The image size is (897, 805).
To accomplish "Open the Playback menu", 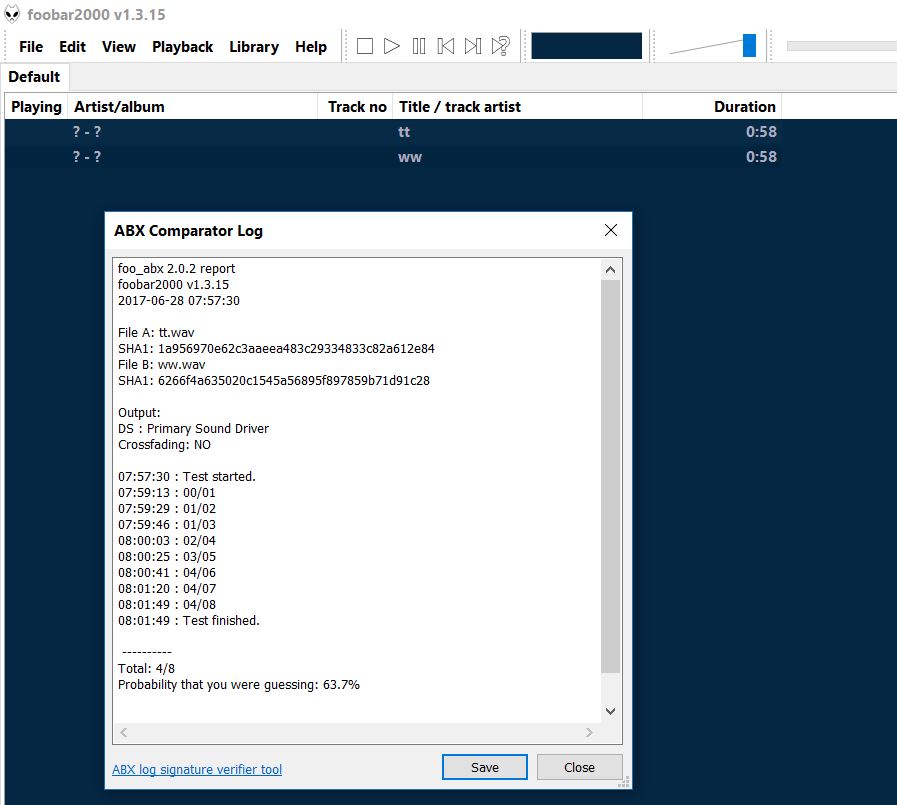I will pos(182,46).
